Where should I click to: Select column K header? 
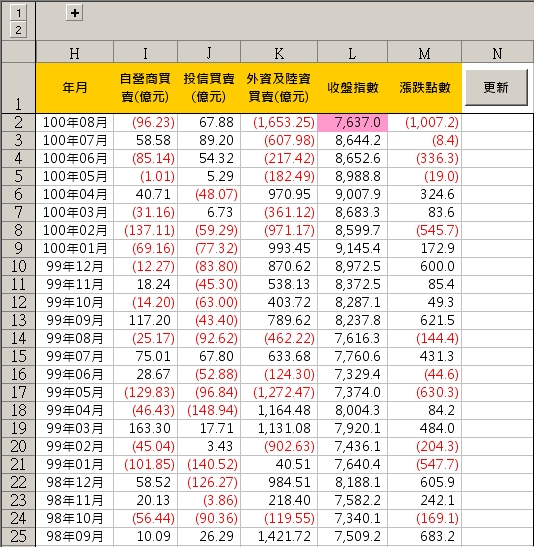(x=279, y=52)
